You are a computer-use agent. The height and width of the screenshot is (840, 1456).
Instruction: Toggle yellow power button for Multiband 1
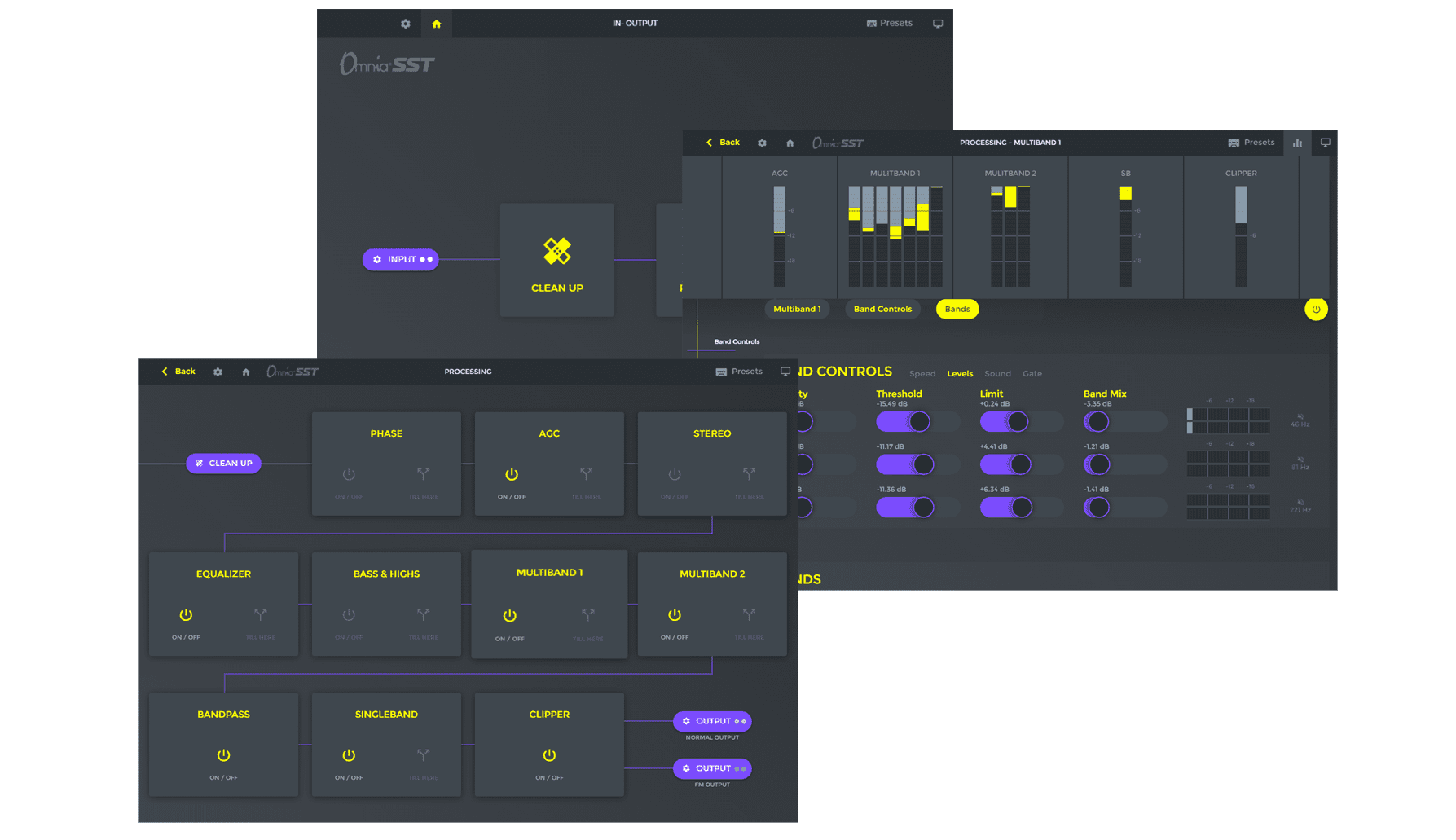tap(1316, 310)
